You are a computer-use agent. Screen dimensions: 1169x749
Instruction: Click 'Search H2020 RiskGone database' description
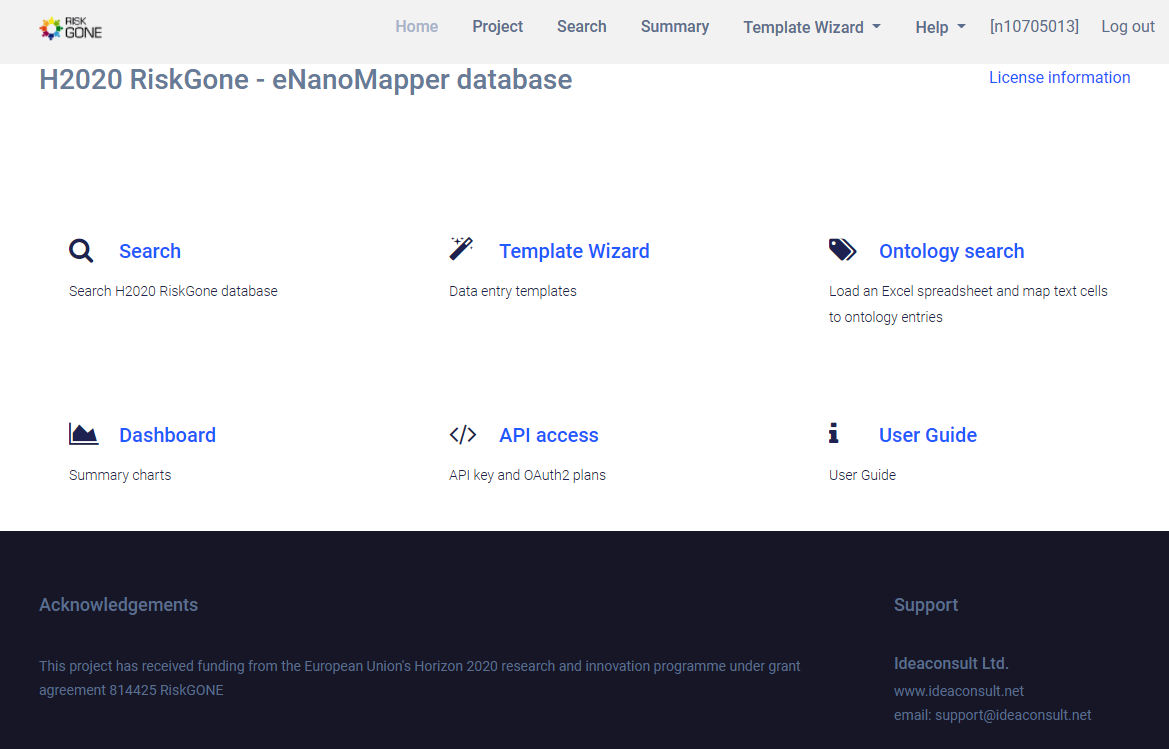click(x=173, y=291)
